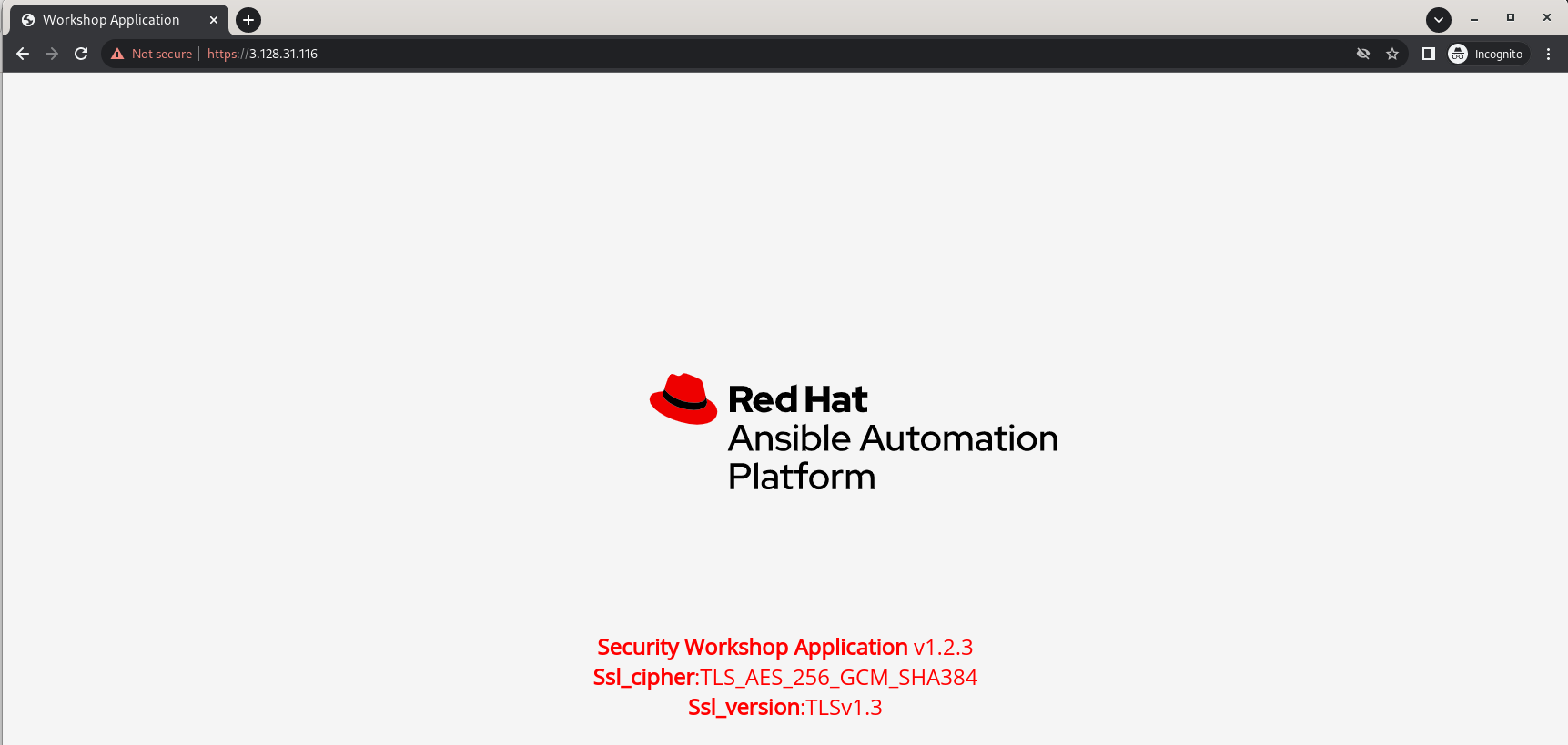Viewport: 1568px width, 745px height.
Task: Reload the page with refresh icon
Action: 81,54
